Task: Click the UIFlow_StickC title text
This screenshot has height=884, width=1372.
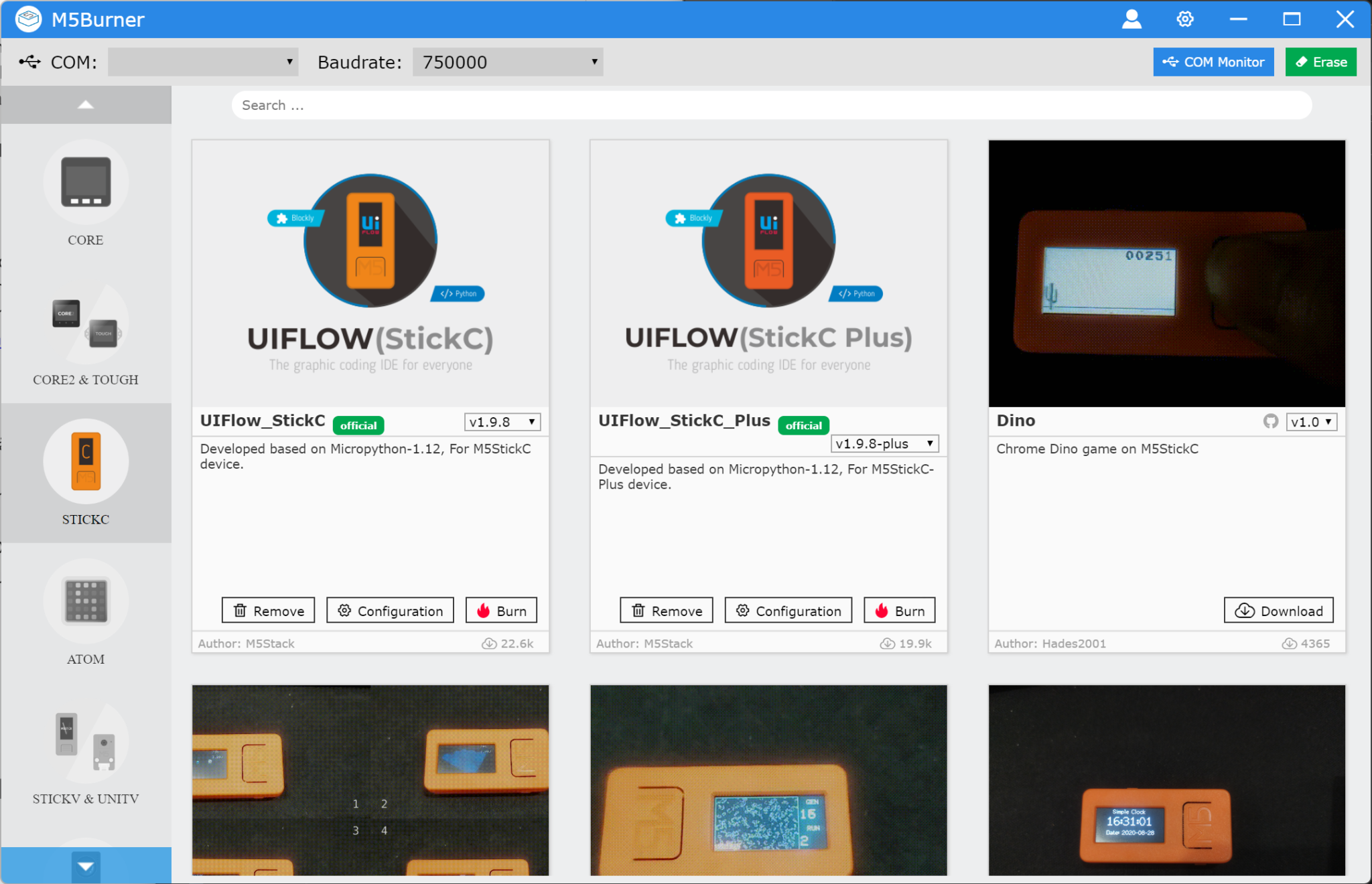Action: click(263, 421)
